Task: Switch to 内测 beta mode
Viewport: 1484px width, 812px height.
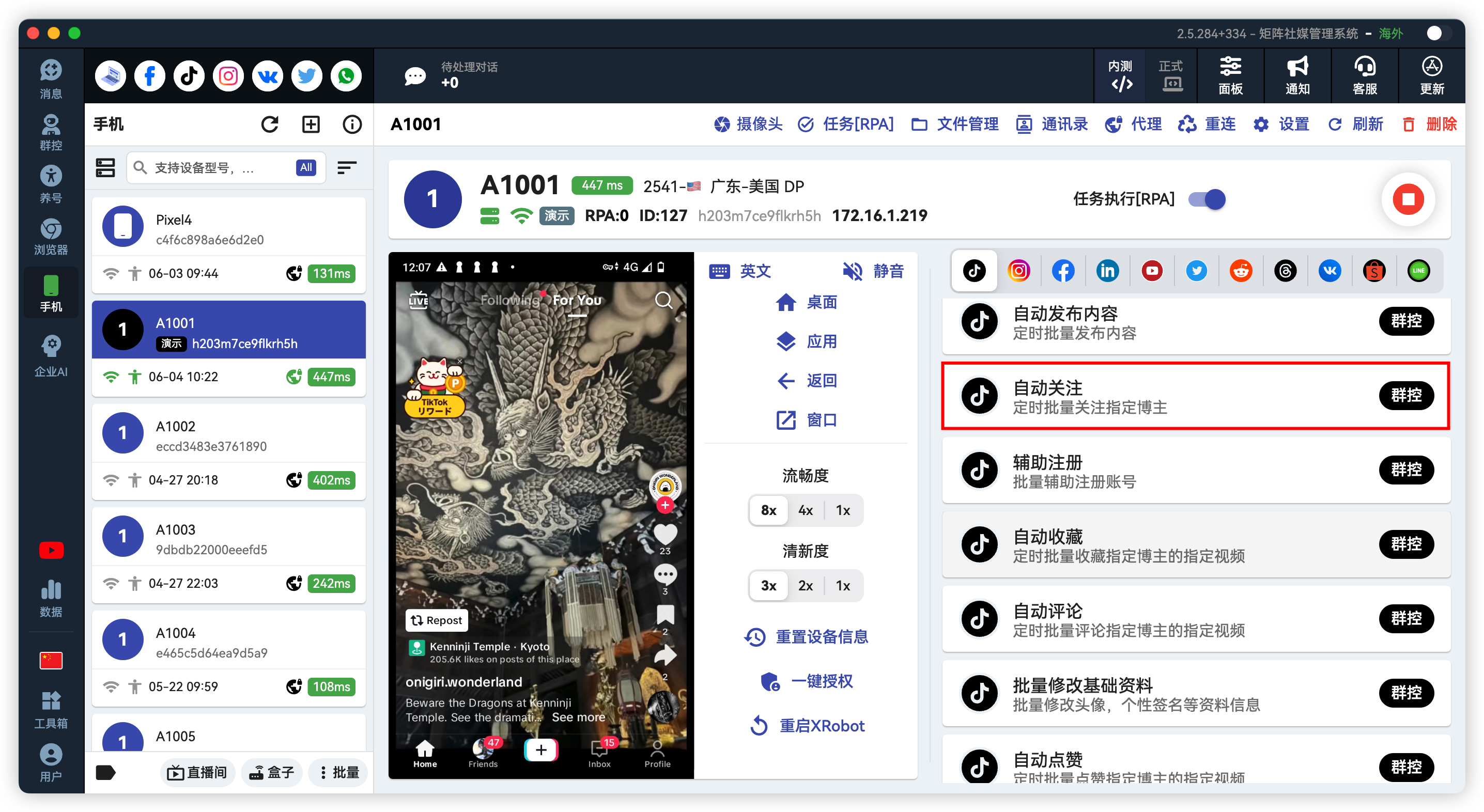Action: click(x=1120, y=76)
